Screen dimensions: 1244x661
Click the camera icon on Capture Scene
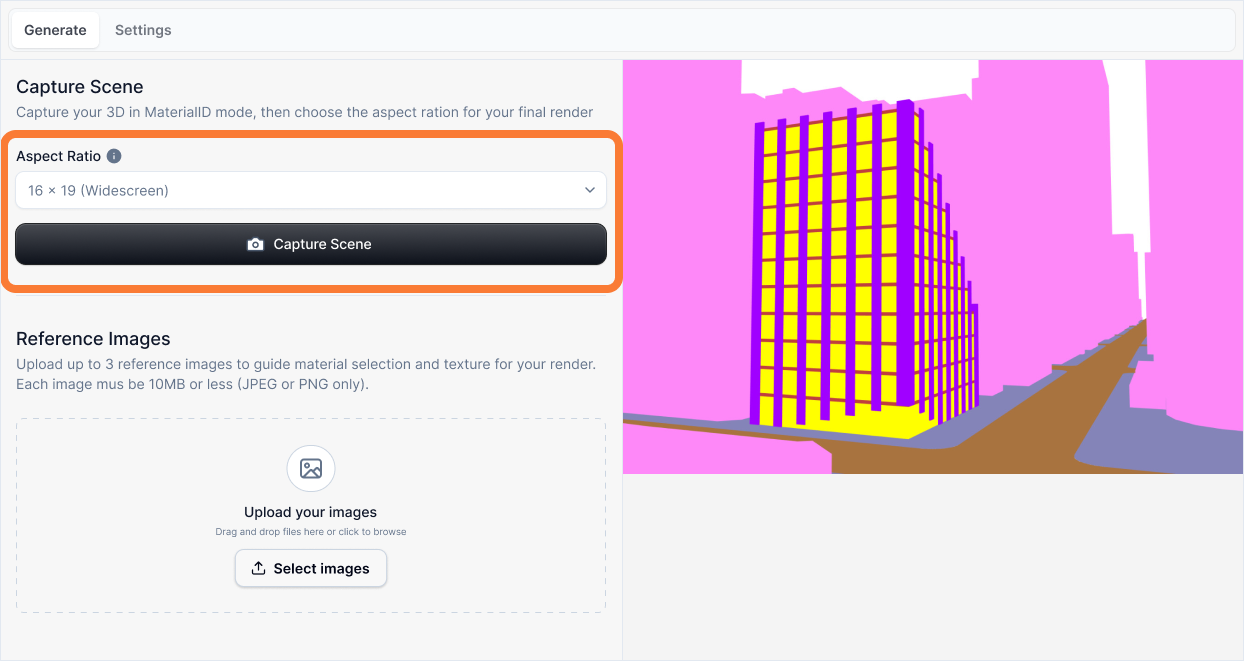pos(255,244)
